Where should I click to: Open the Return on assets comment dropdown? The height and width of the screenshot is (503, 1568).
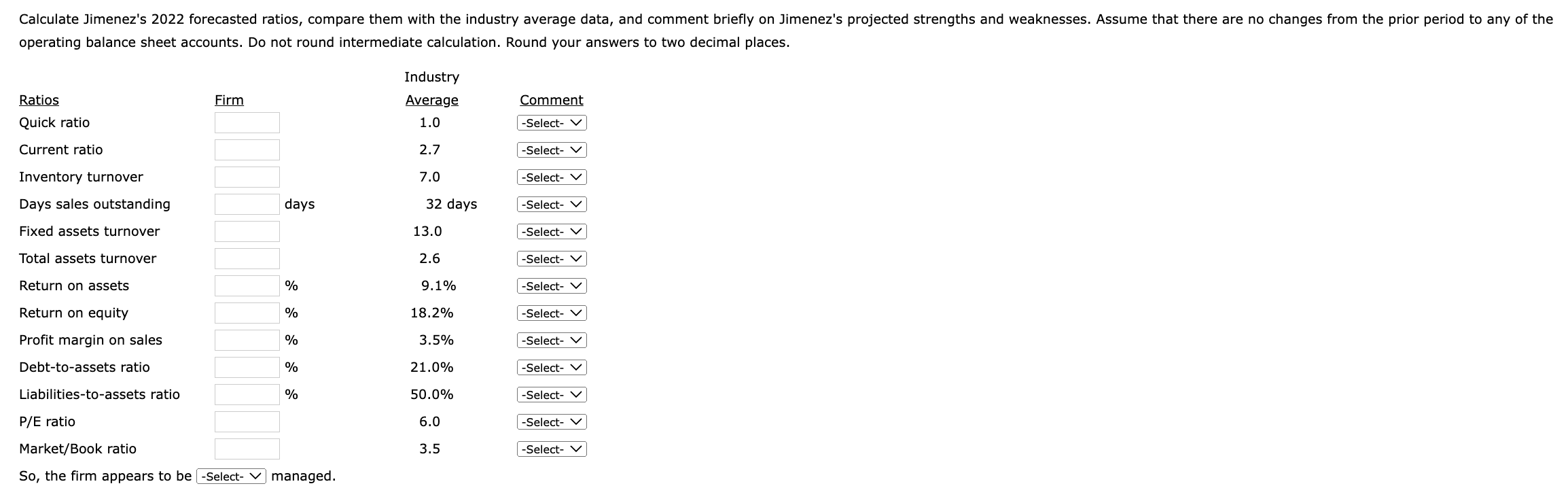click(x=550, y=285)
